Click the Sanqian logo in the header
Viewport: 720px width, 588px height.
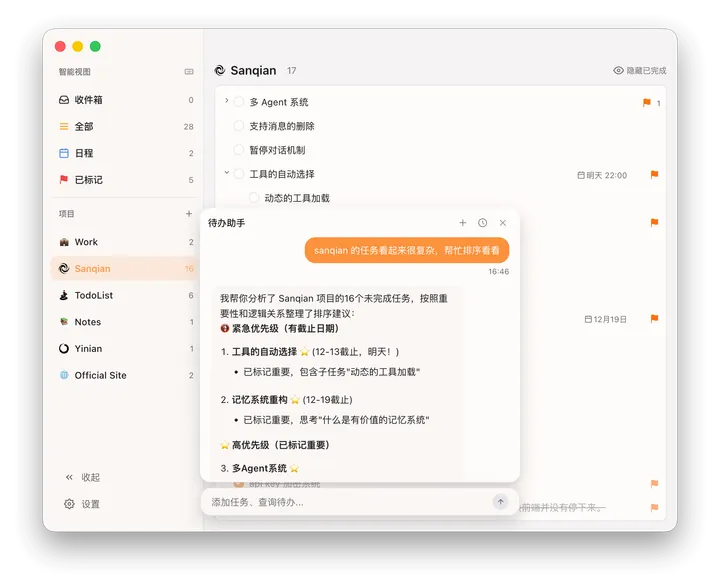[x=220, y=70]
